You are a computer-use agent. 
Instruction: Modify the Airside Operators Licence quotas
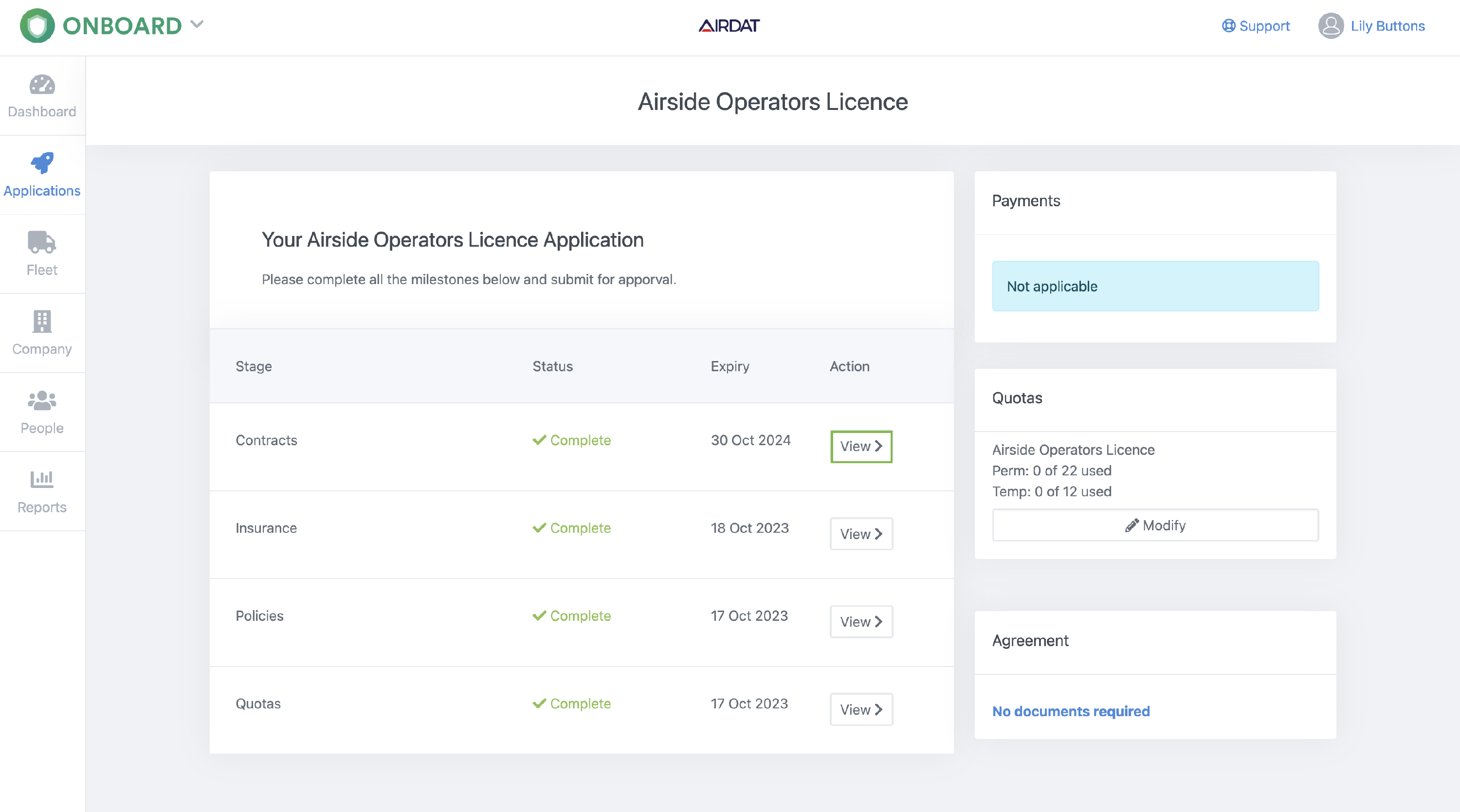click(x=1155, y=525)
